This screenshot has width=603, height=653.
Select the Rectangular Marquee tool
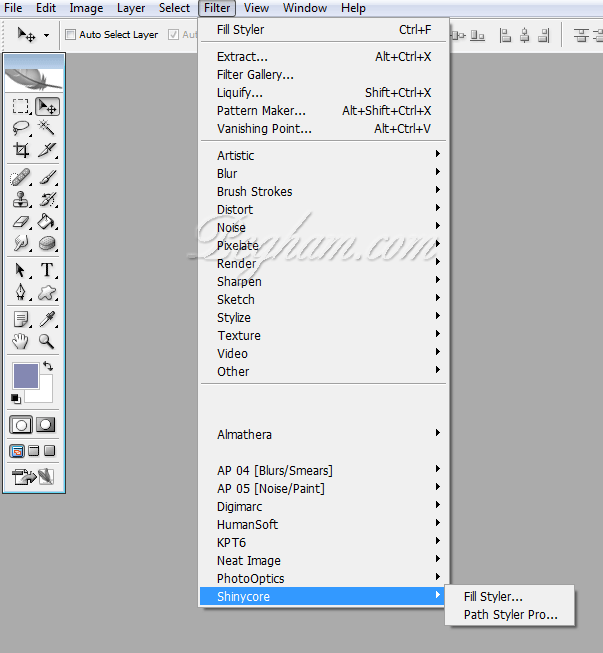click(x=21, y=107)
